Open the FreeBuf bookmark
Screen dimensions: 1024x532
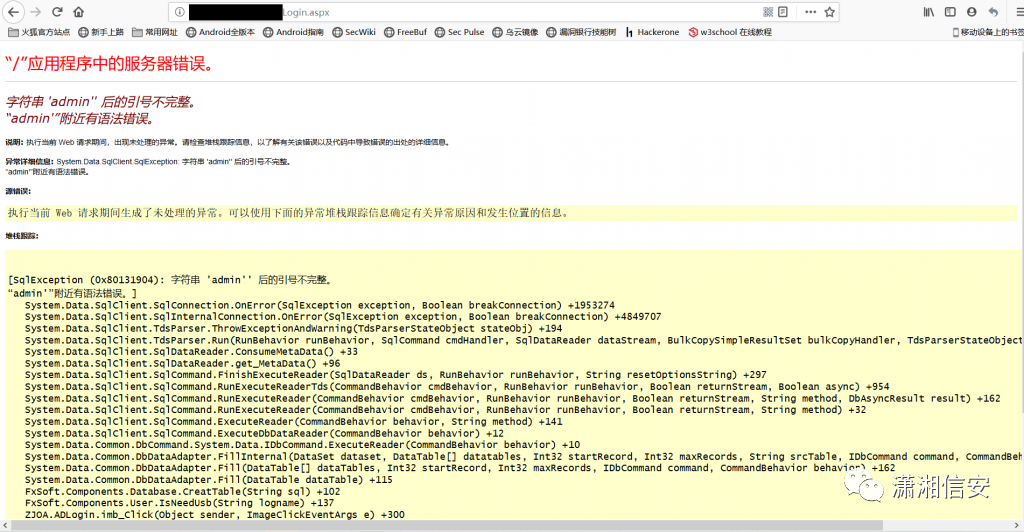(x=406, y=32)
